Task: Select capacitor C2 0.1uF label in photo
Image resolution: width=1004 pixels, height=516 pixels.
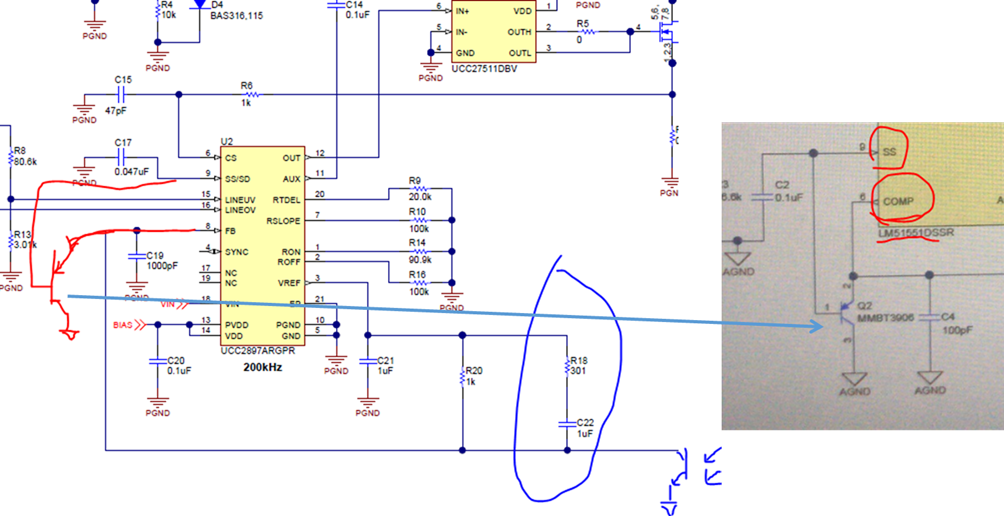Action: [788, 190]
